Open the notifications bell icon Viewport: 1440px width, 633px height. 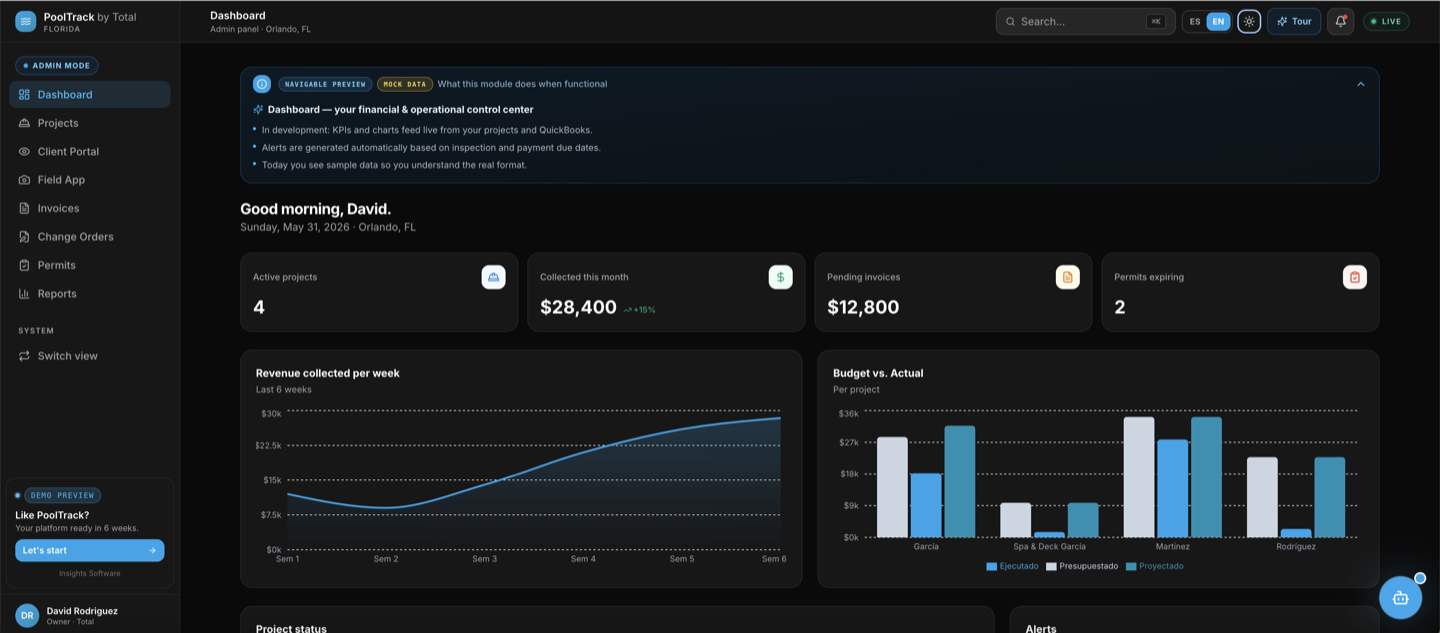click(x=1340, y=21)
